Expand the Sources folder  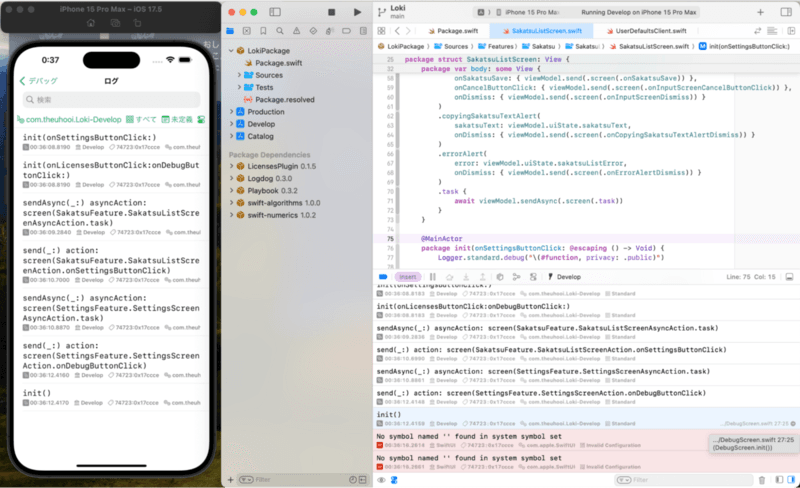click(x=239, y=75)
